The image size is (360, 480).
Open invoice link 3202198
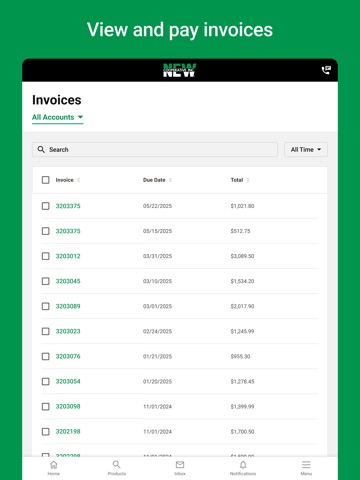[x=68, y=432]
